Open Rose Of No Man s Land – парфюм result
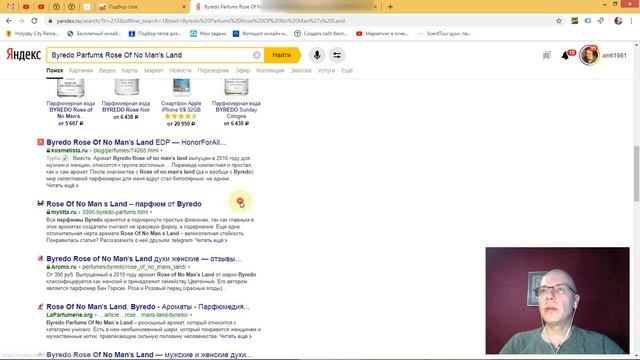 pyautogui.click(x=124, y=204)
